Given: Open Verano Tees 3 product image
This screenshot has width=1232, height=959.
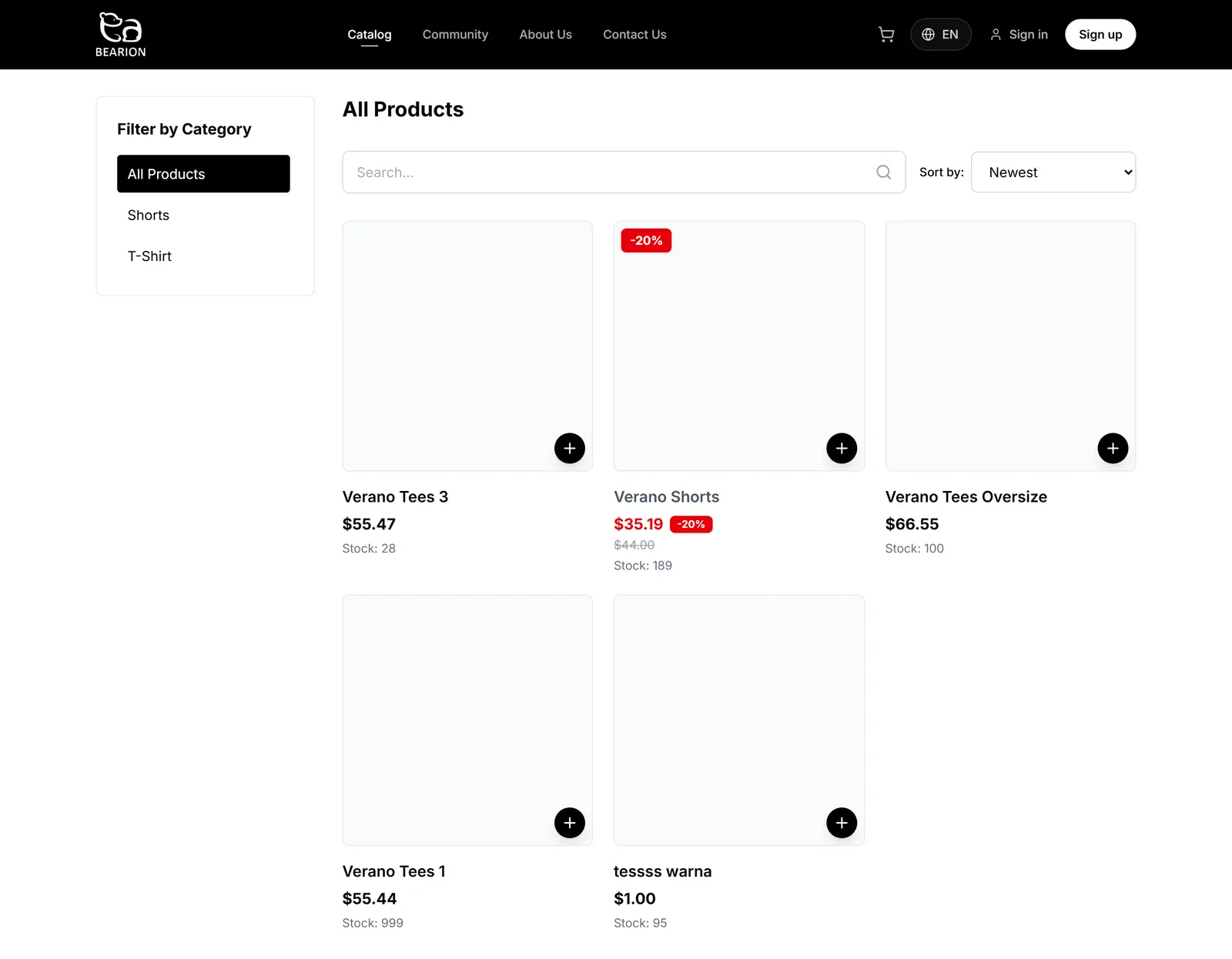Looking at the screenshot, I should click(467, 346).
